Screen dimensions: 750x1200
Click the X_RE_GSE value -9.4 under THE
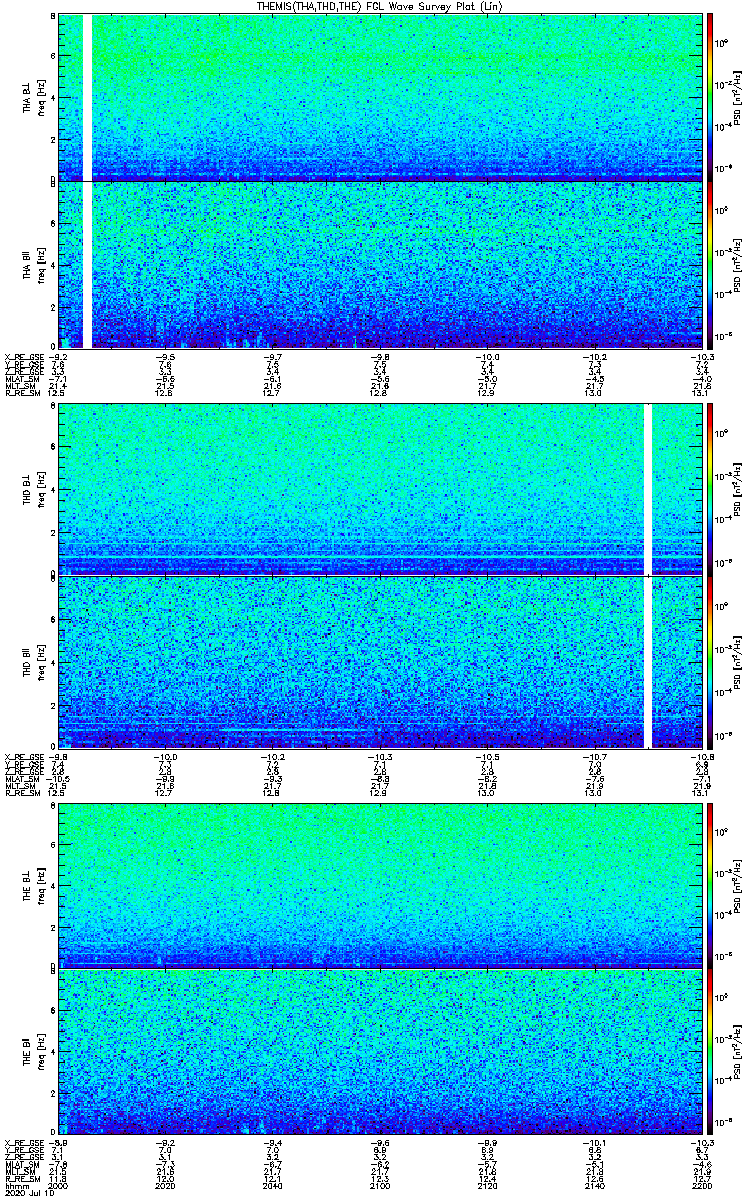[x=273, y=1141]
